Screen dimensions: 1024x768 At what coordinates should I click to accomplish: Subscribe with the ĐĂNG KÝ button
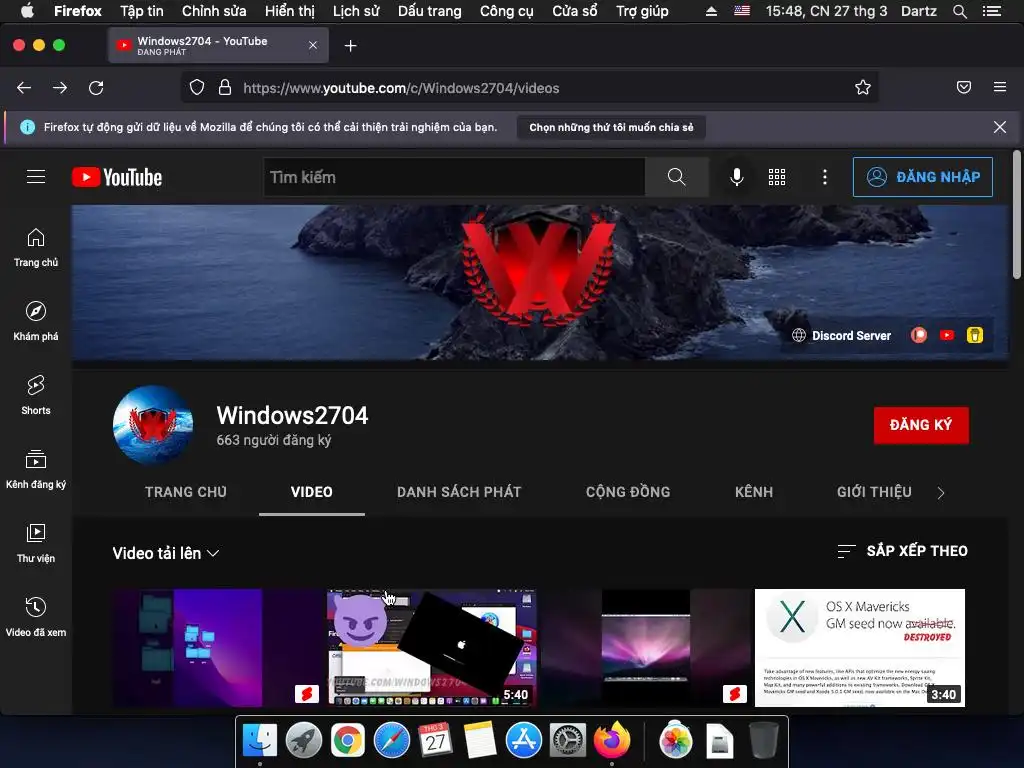click(921, 425)
